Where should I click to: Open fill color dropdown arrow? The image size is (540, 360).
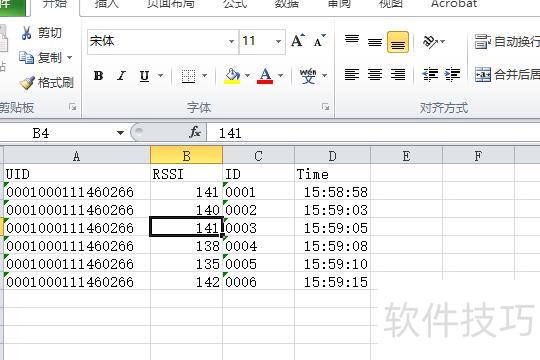(247, 75)
